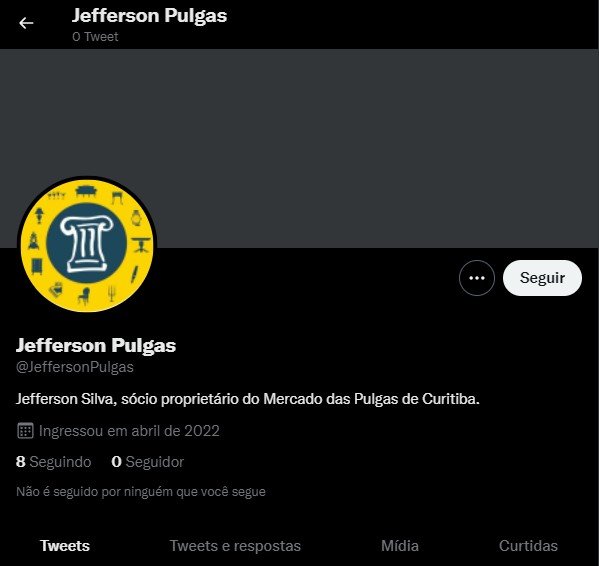599x566 pixels.
Task: Open the yellow circular profile picture
Action: pos(87,245)
